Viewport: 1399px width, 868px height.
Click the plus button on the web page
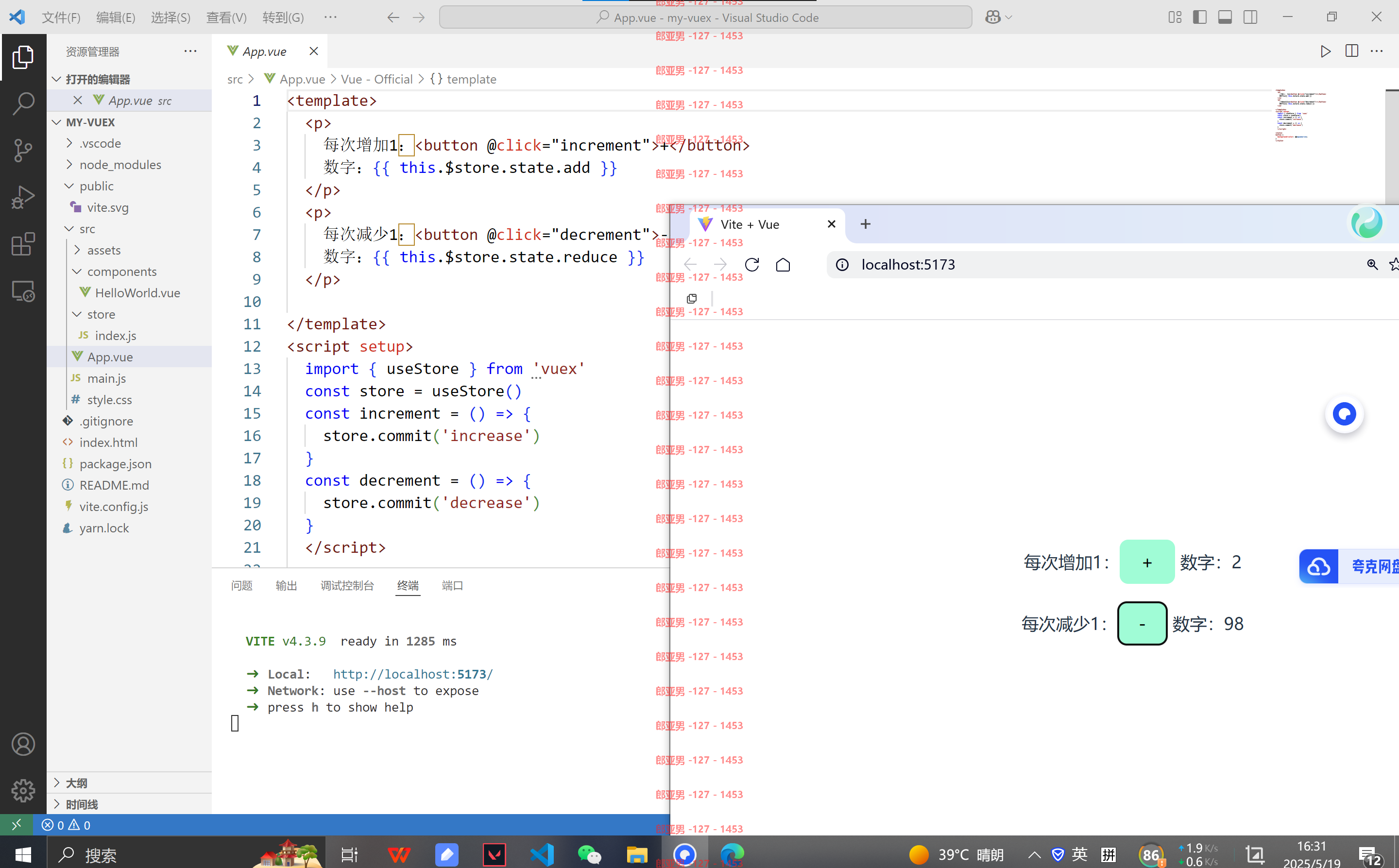(x=1146, y=562)
